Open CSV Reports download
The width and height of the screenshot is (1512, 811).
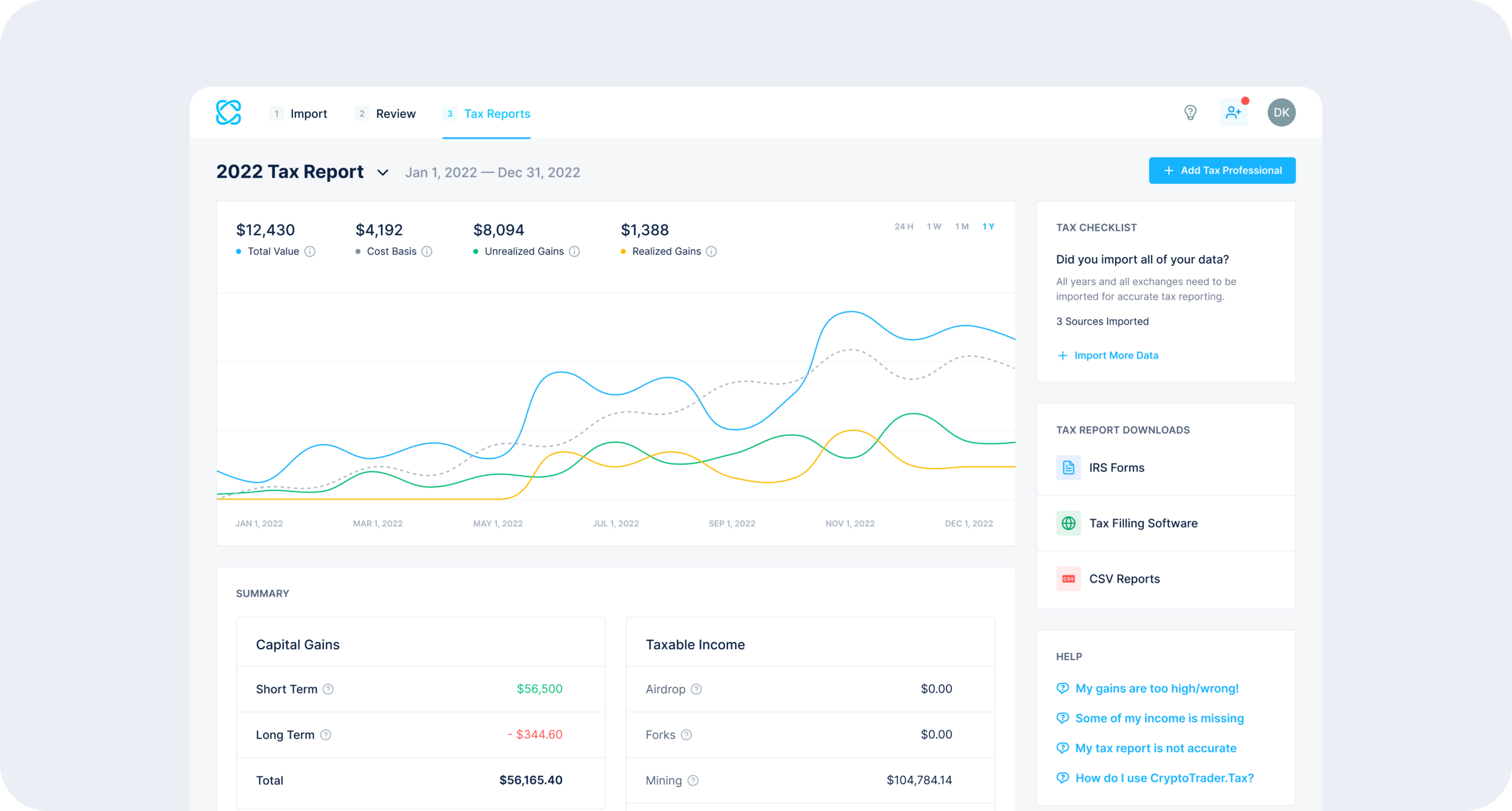(1166, 578)
